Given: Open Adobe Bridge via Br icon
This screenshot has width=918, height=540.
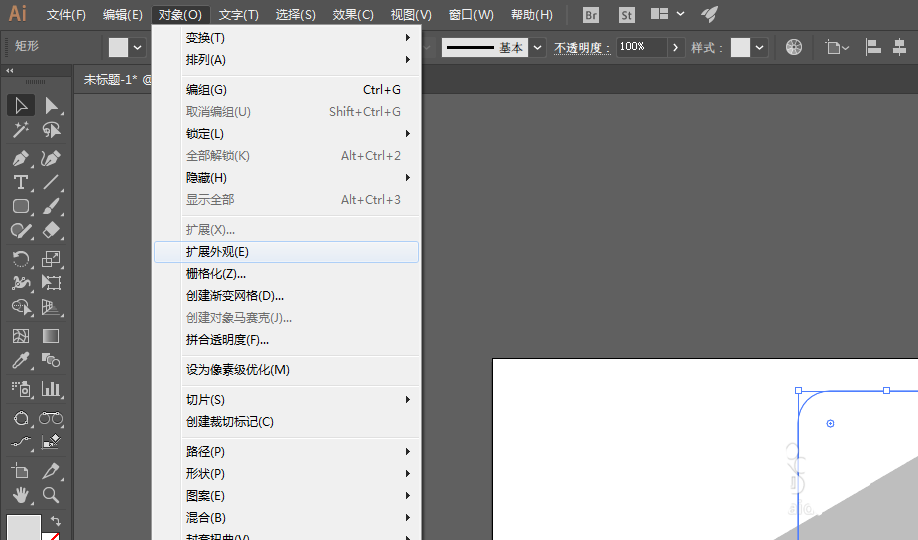Looking at the screenshot, I should point(591,15).
